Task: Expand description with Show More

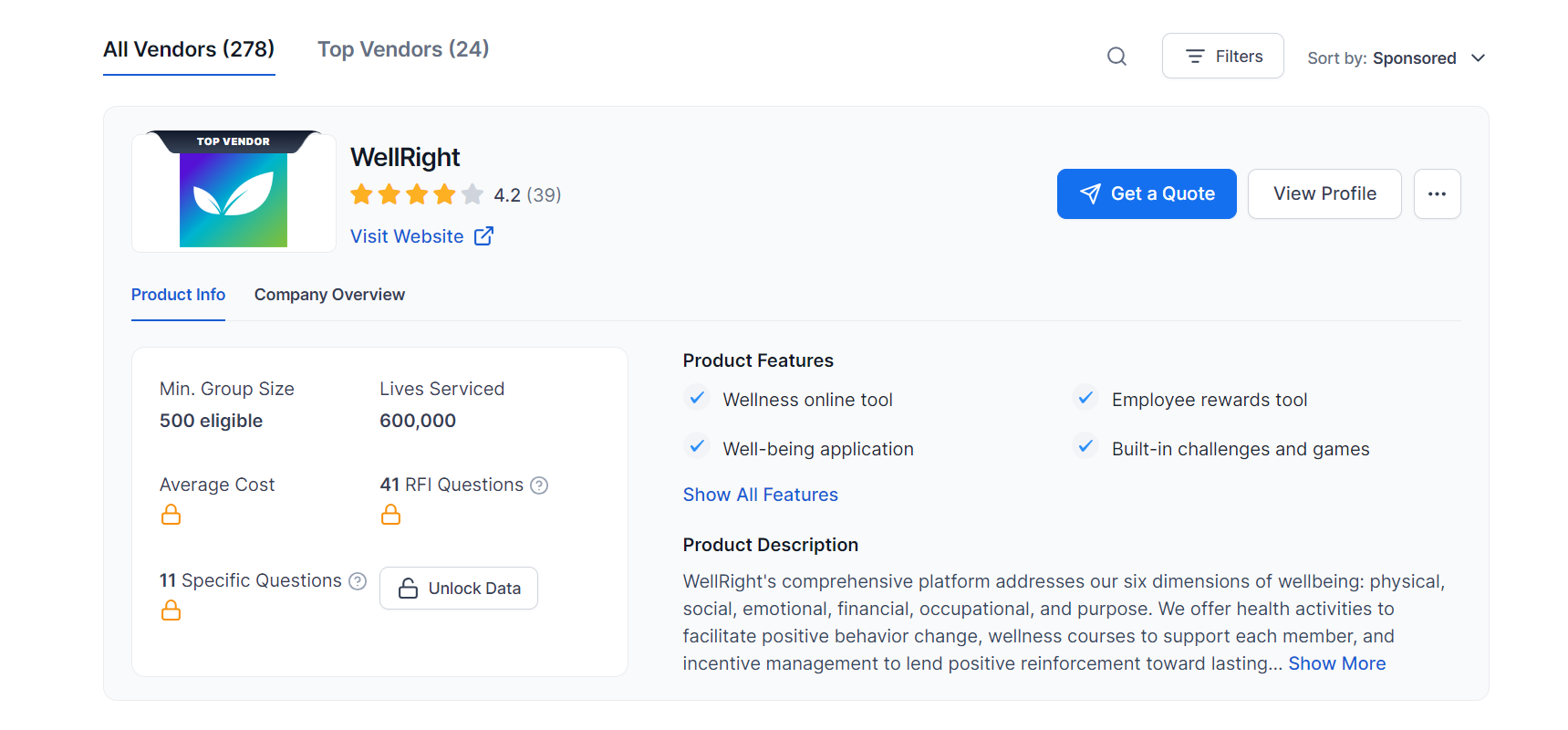Action: [1336, 663]
